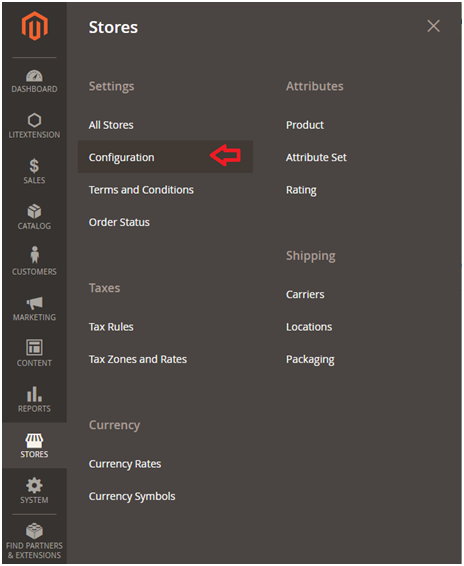
Task: Open the Configuration settings link
Action: 122,157
